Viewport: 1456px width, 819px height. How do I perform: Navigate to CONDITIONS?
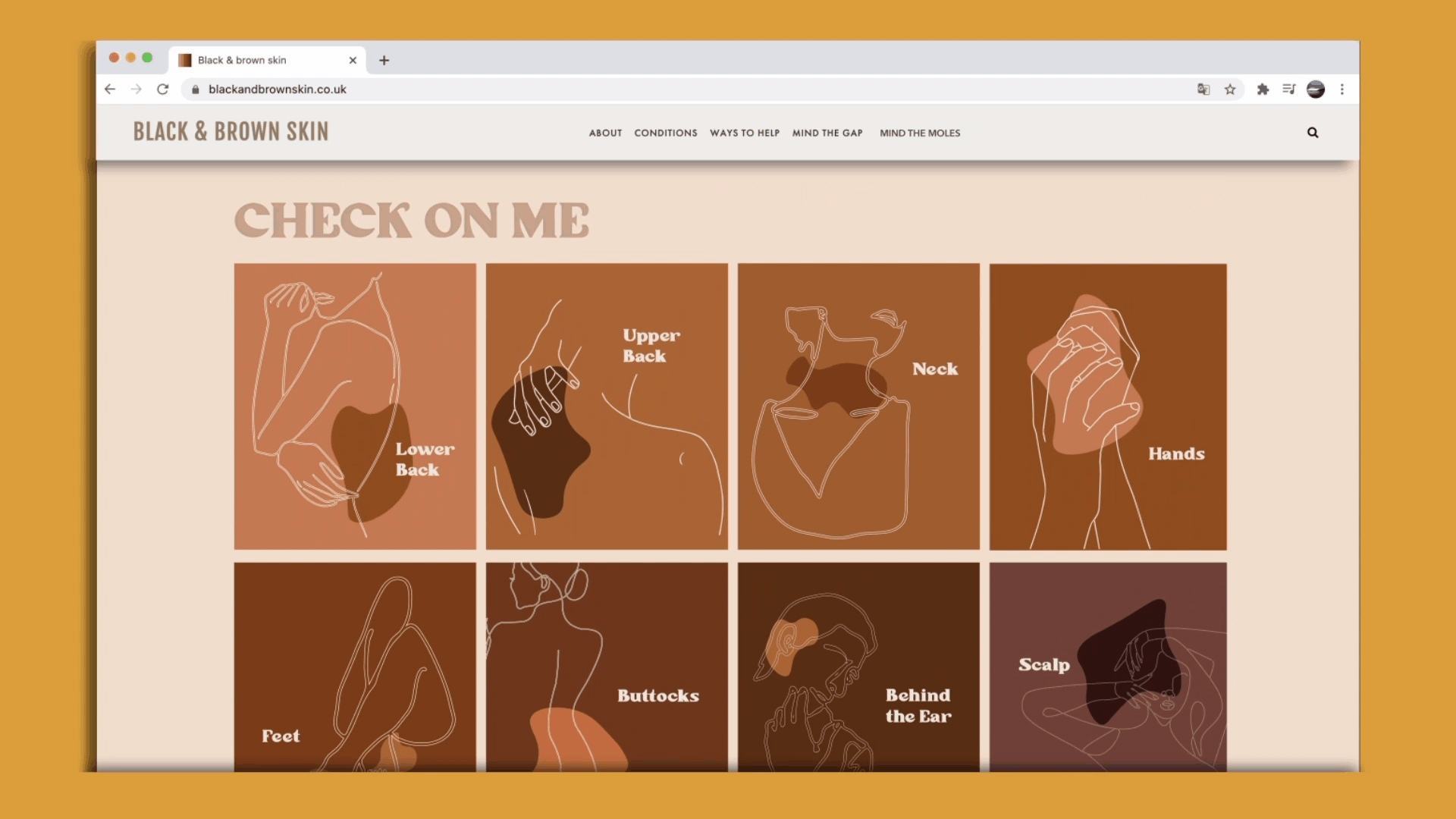[x=665, y=133]
